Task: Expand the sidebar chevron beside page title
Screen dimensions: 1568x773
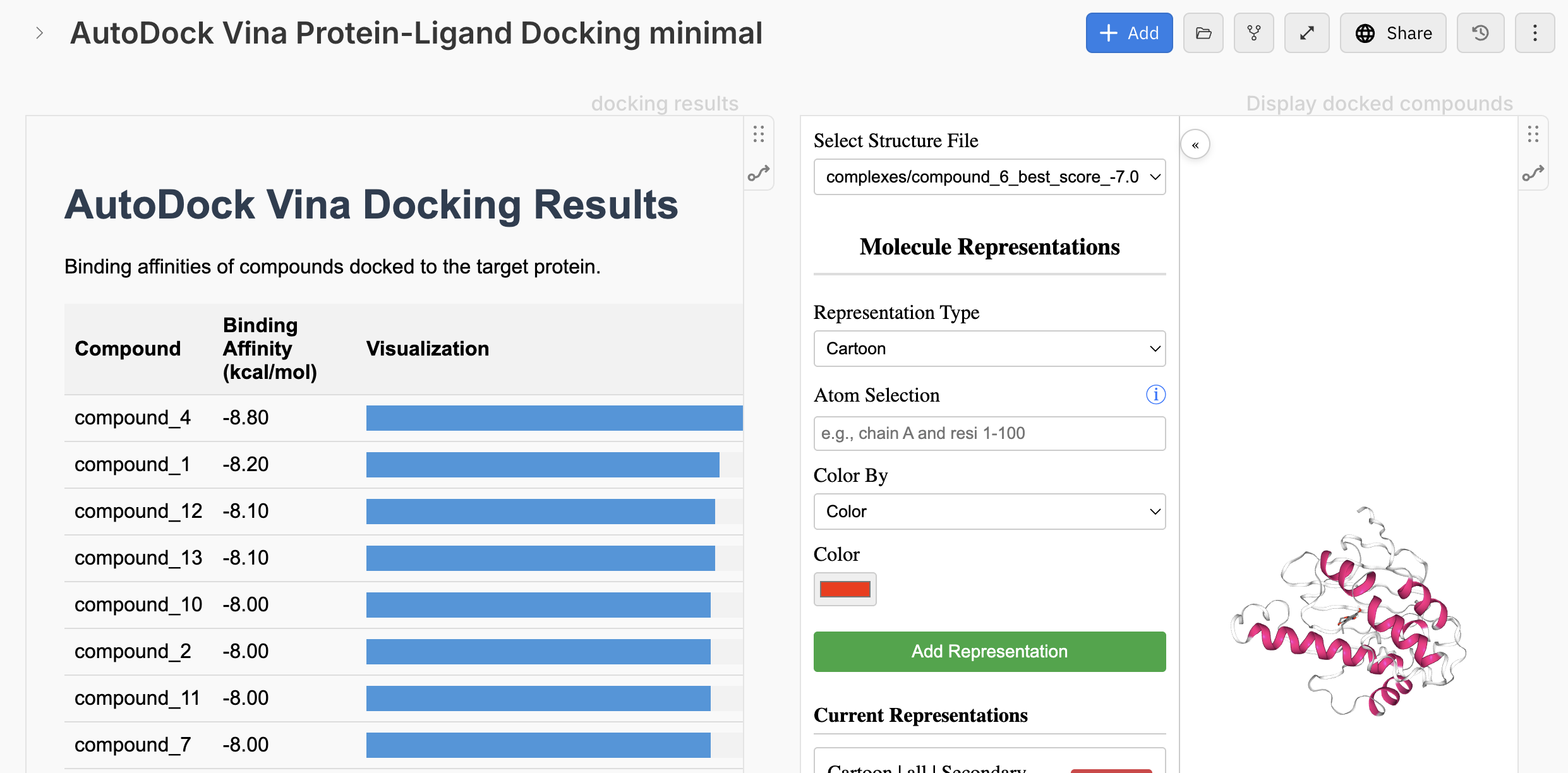Action: pyautogui.click(x=39, y=33)
